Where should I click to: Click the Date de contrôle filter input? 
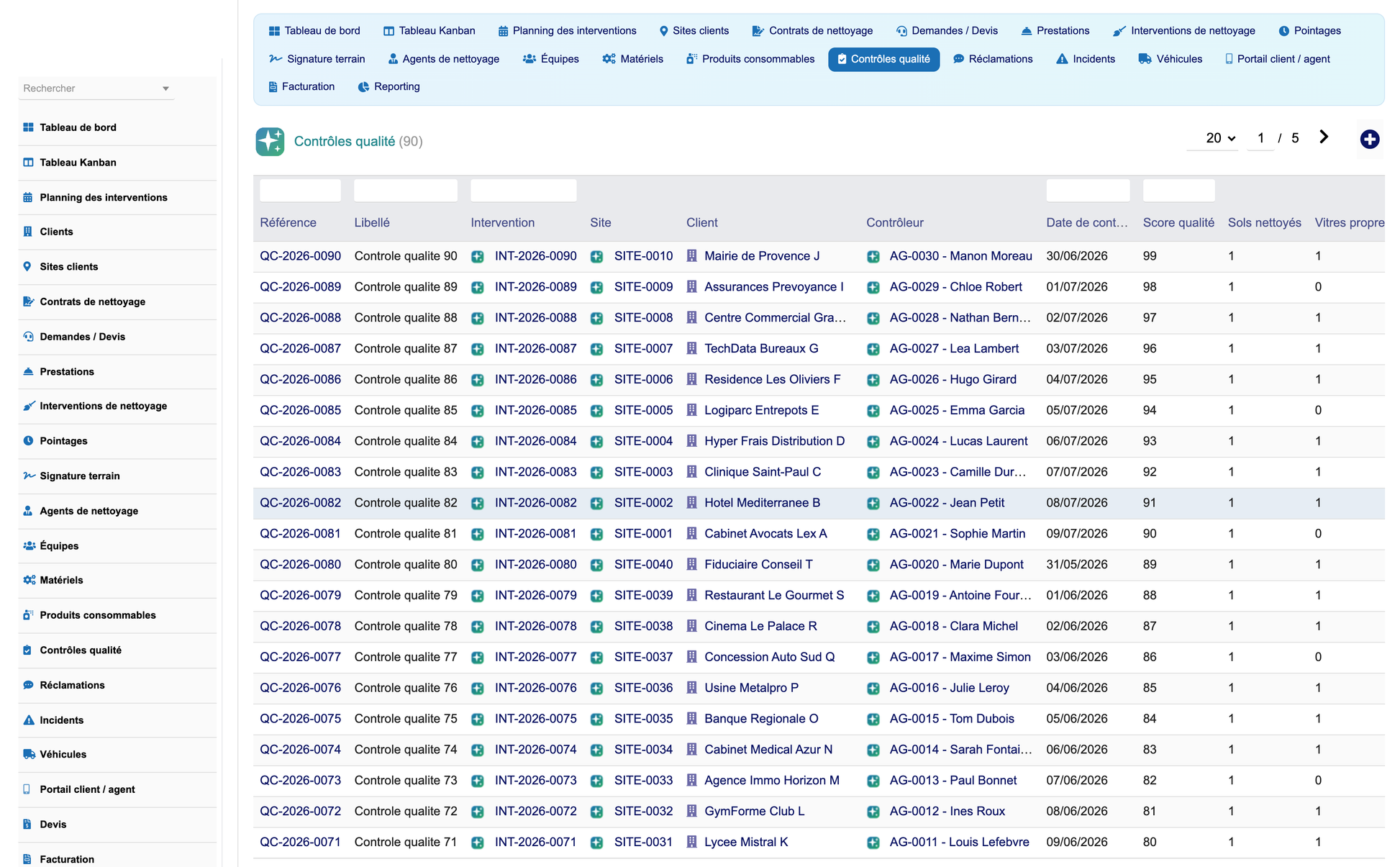(1088, 191)
